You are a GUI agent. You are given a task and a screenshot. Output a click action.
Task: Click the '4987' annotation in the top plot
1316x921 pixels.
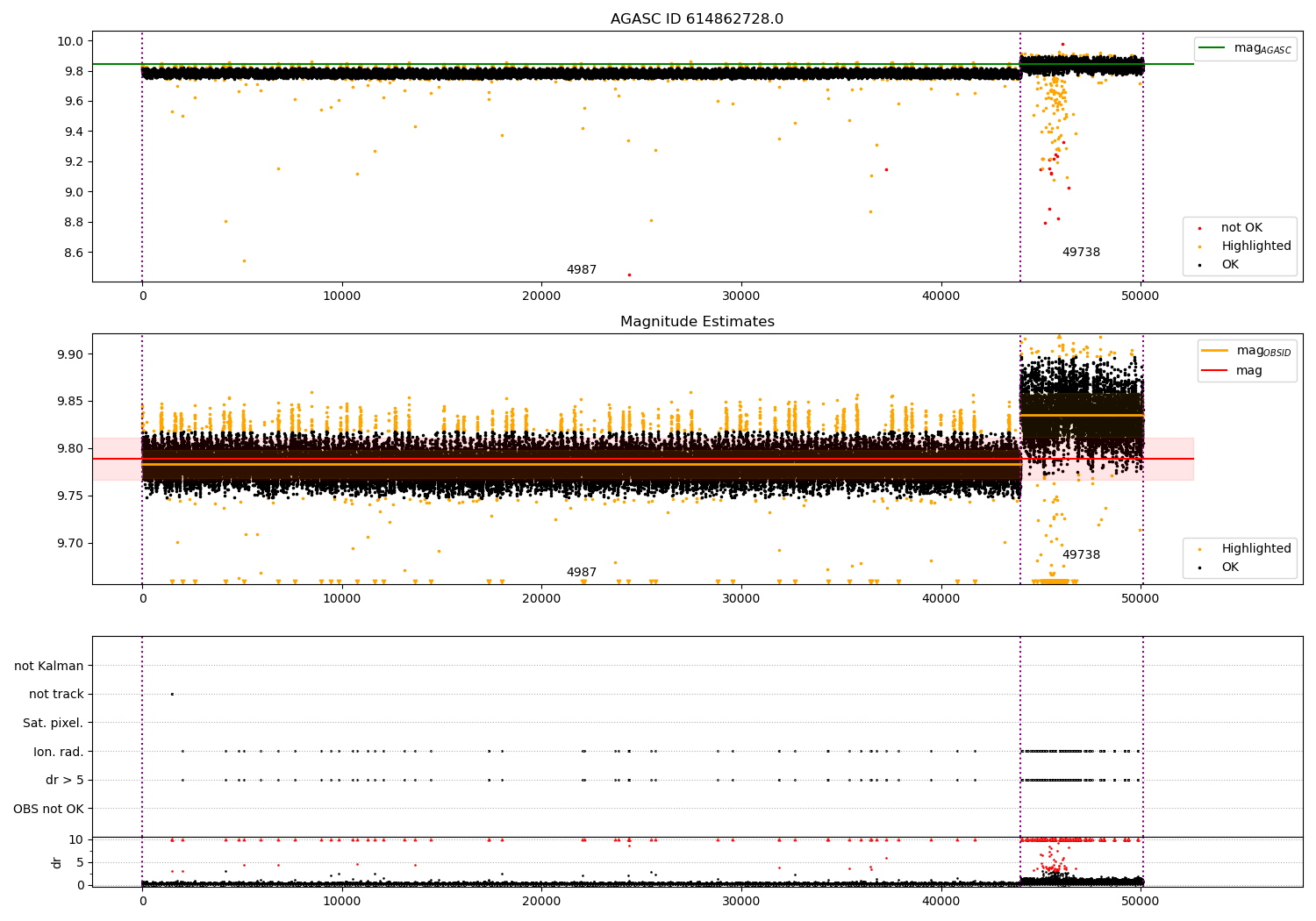581,270
